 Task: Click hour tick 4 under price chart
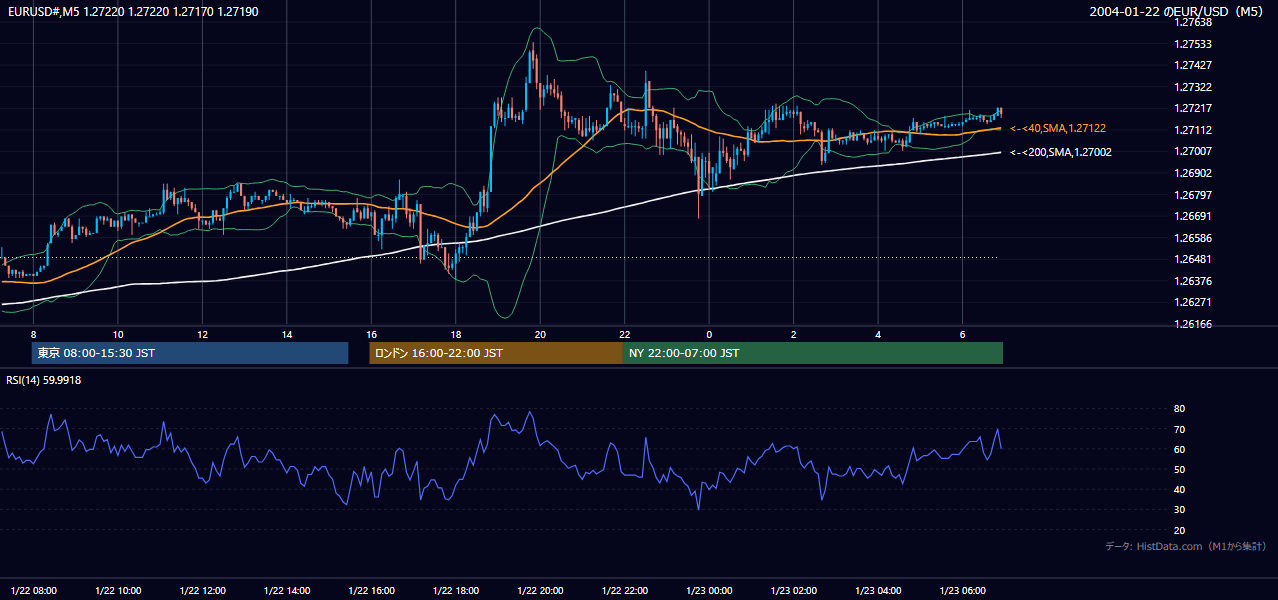tap(878, 334)
